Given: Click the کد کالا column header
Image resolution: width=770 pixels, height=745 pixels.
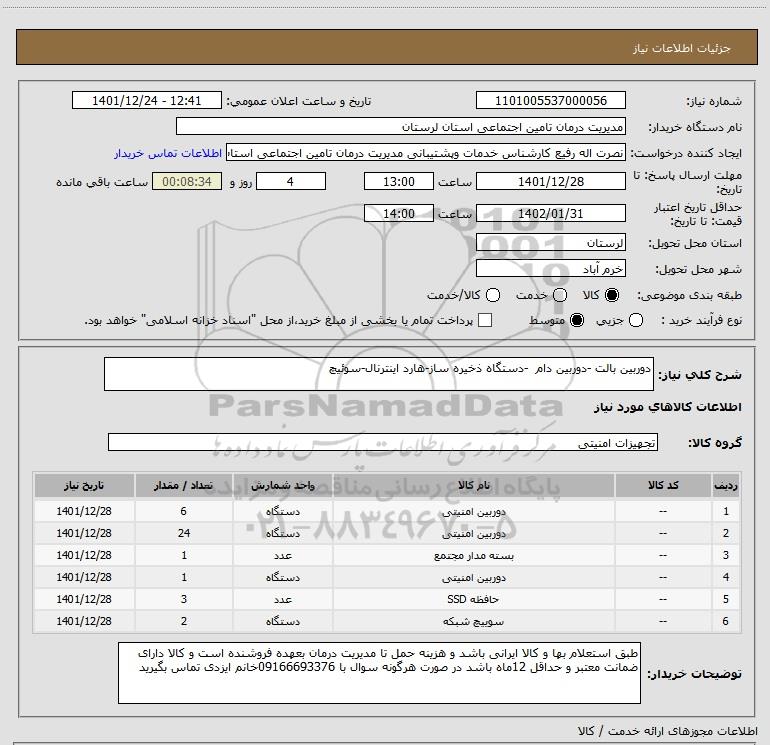Looking at the screenshot, I should [x=663, y=485].
